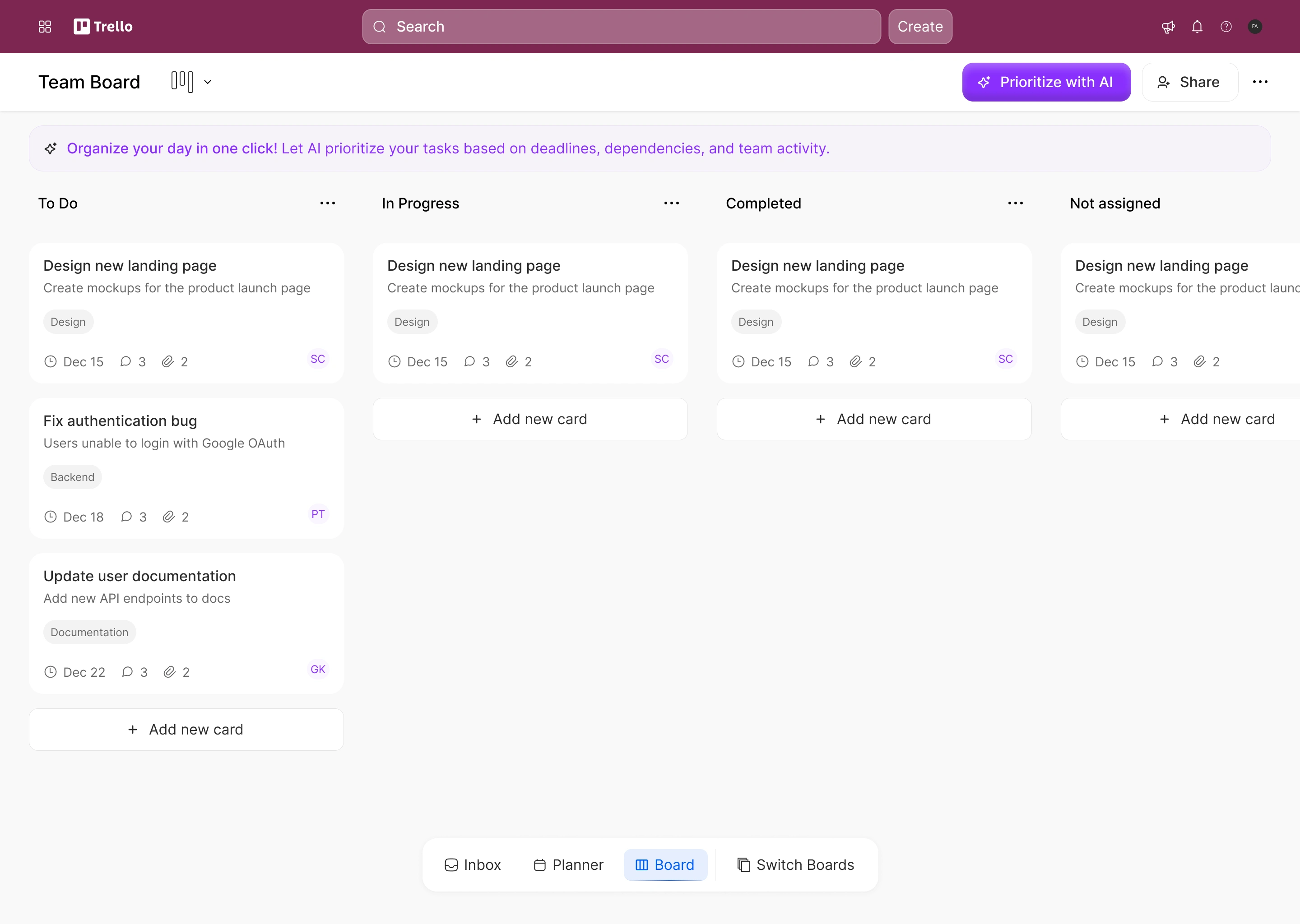Click attachment icon on Update user documentation card
The width and height of the screenshot is (1300, 924).
tap(170, 672)
